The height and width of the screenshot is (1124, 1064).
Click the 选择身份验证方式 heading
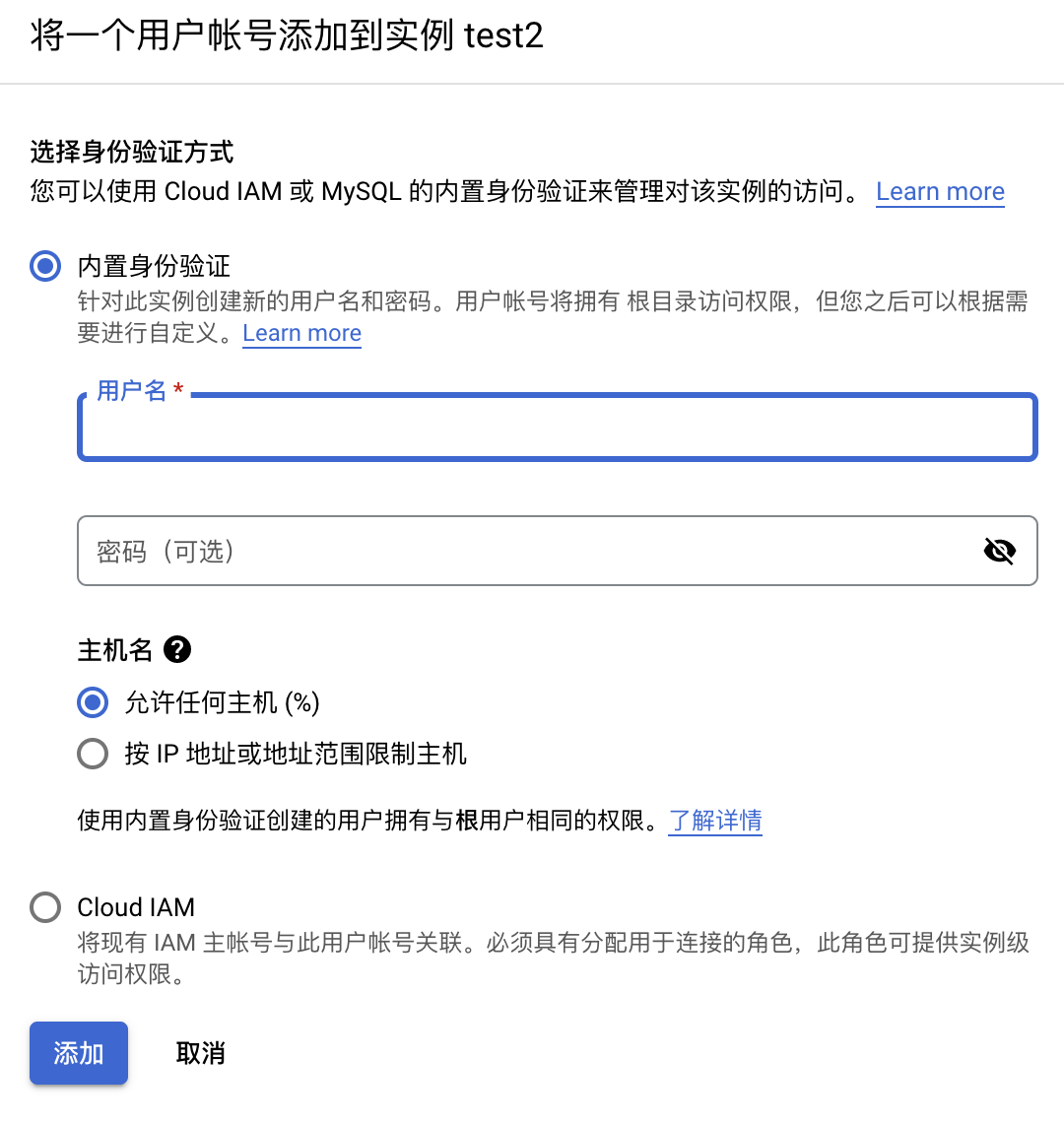click(x=132, y=152)
